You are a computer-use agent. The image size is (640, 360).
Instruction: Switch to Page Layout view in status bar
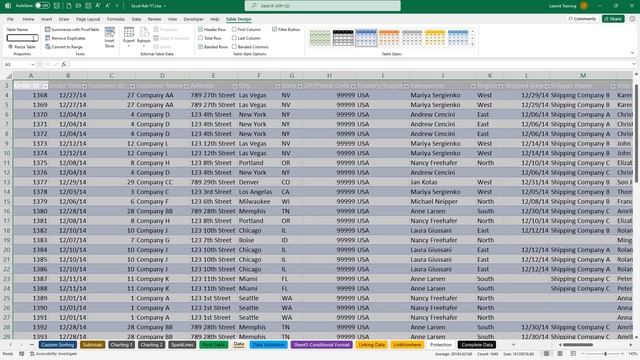(560, 353)
